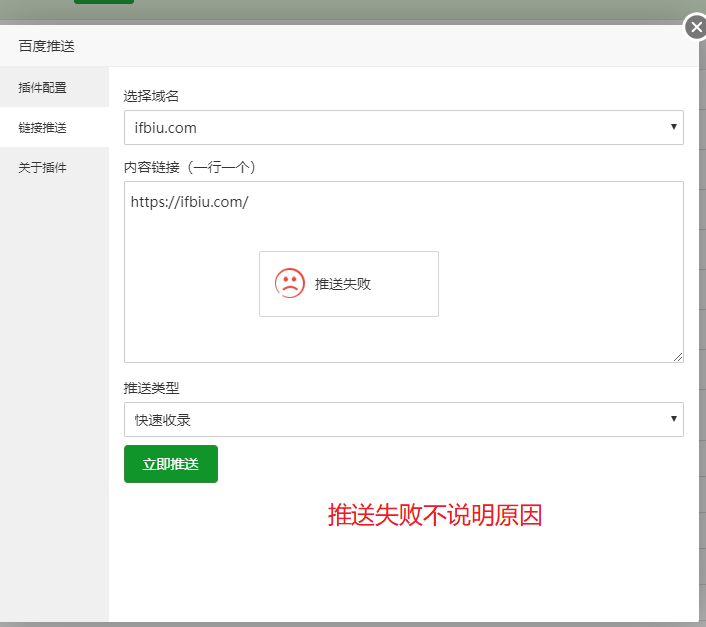Image resolution: width=706 pixels, height=627 pixels.
Task: Select the 链接推送 tab
Action: point(54,127)
